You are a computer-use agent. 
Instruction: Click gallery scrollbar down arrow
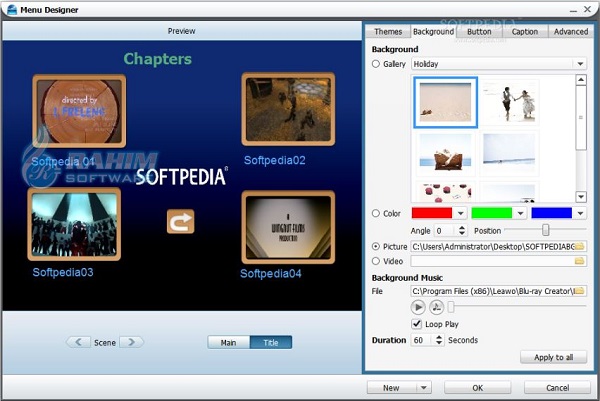click(x=581, y=197)
